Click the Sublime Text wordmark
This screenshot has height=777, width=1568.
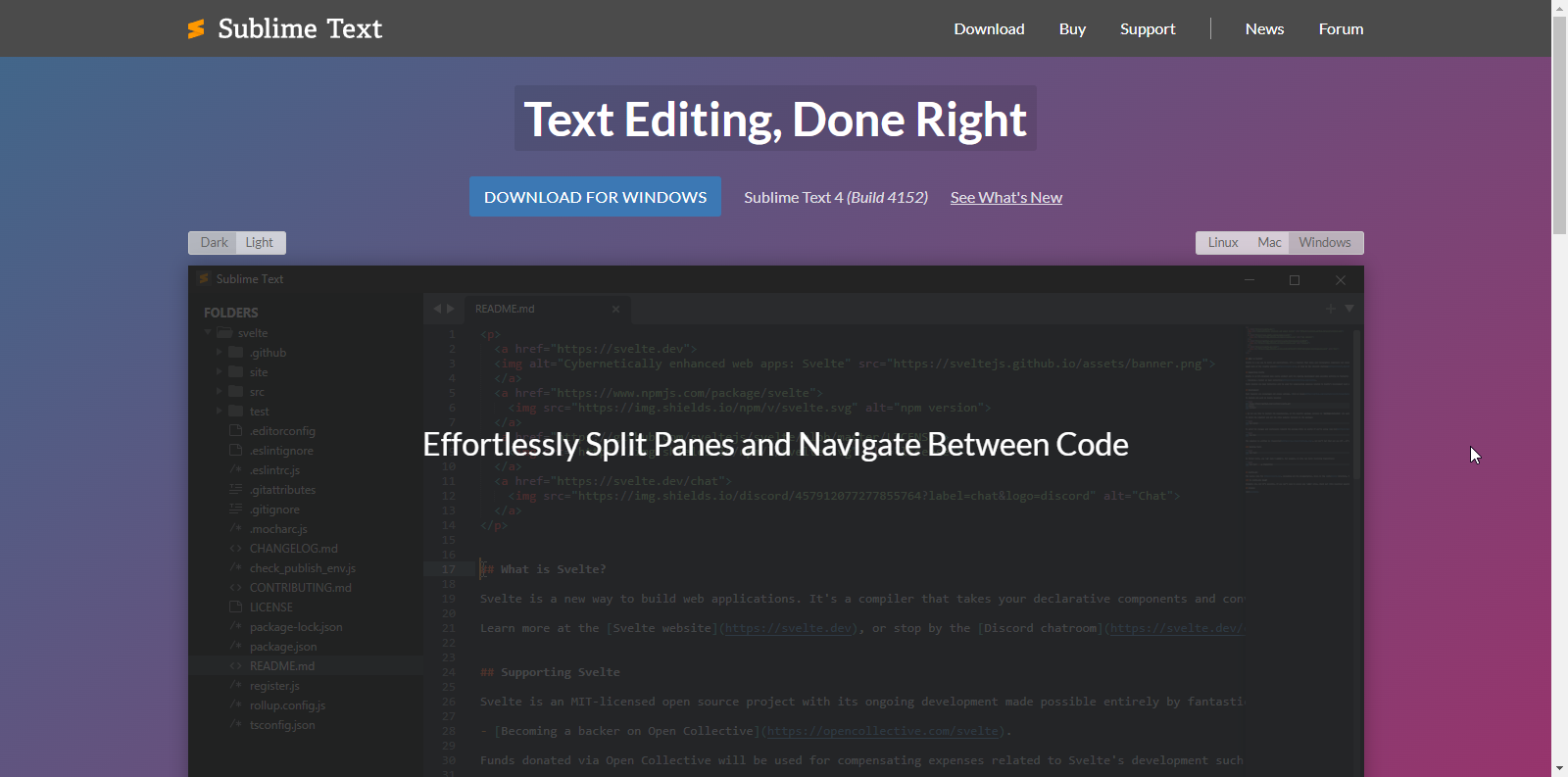[300, 29]
